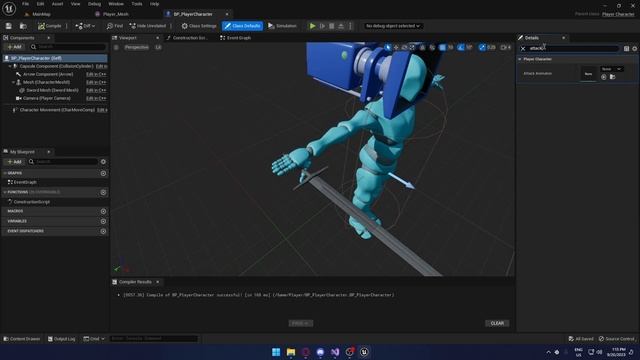Click the Class Defaults button

click(242, 26)
